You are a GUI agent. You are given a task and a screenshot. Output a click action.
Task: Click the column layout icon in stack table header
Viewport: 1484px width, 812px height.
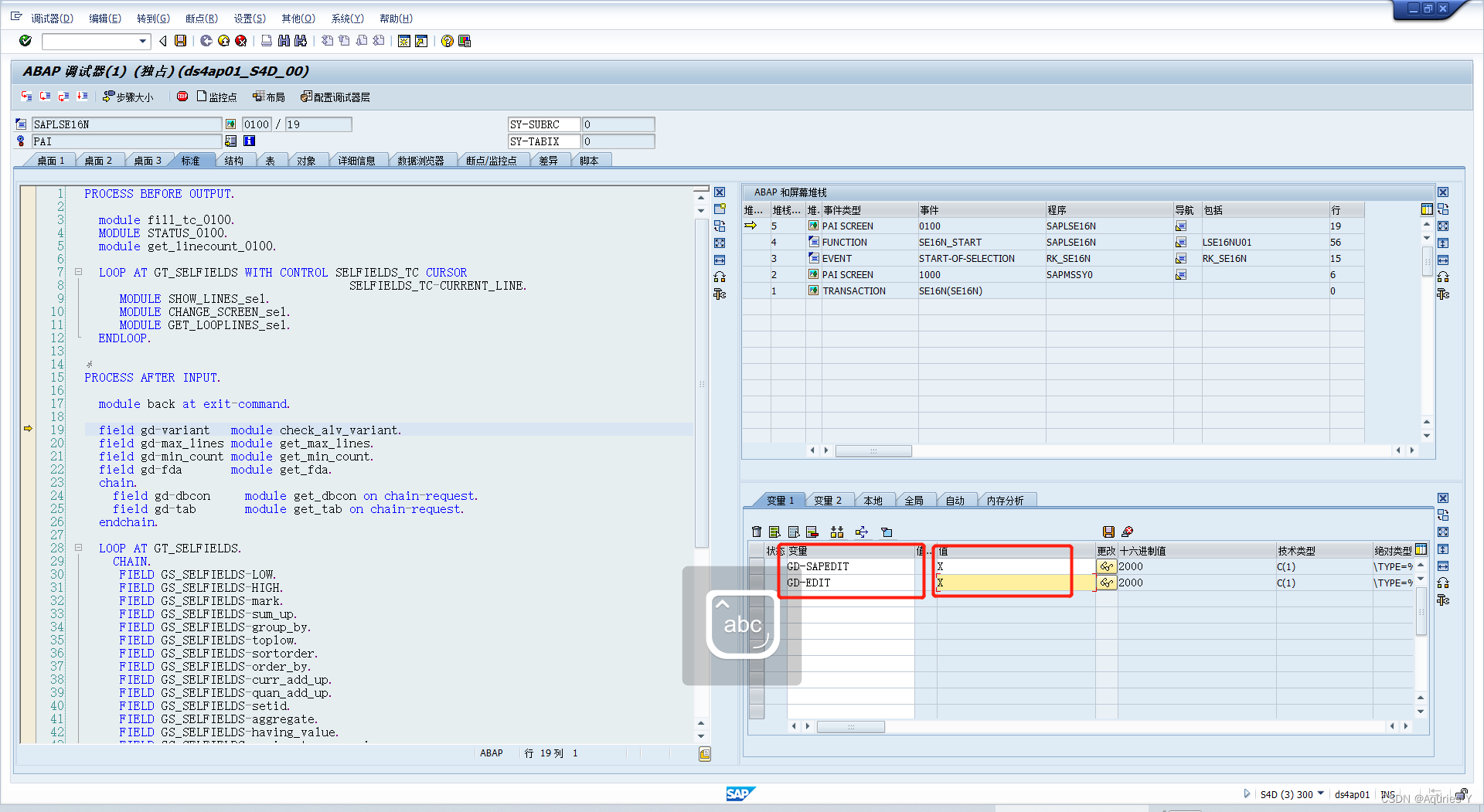click(1427, 209)
